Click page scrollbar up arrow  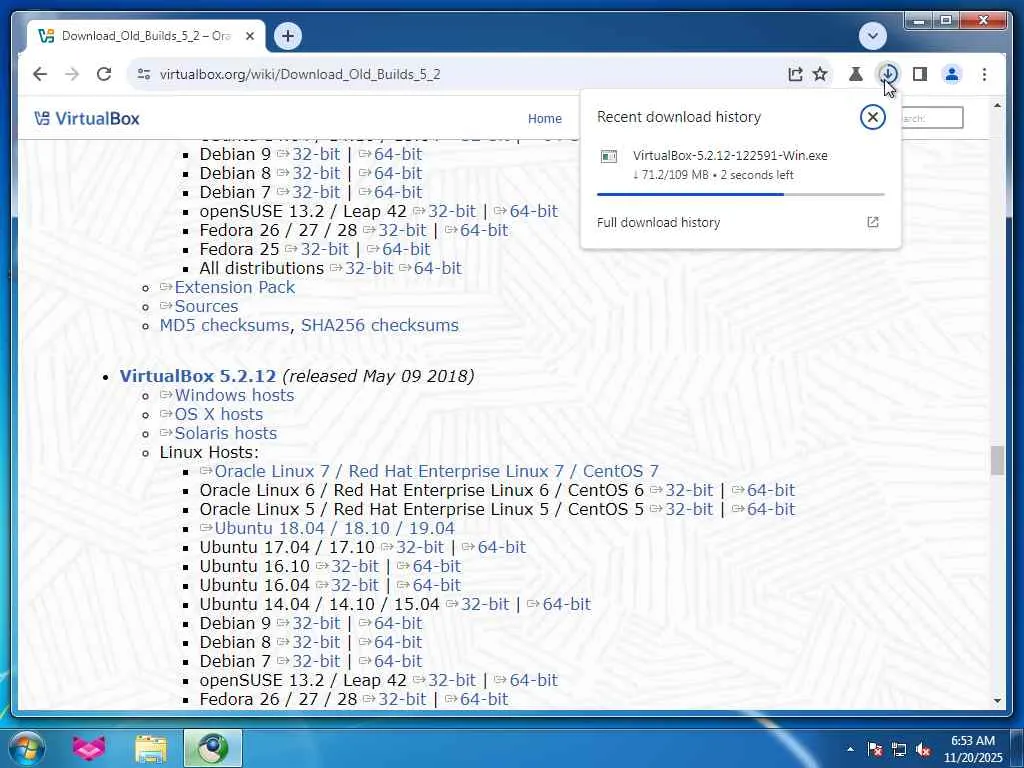[x=997, y=105]
